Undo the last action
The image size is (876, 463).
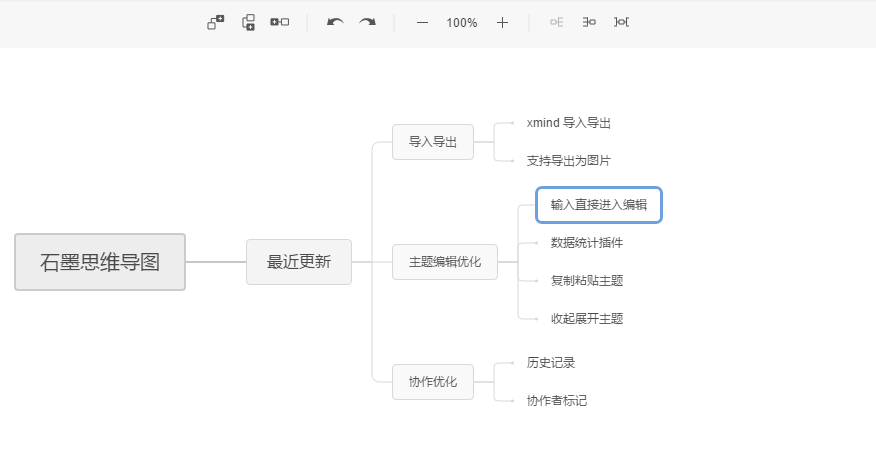[335, 22]
